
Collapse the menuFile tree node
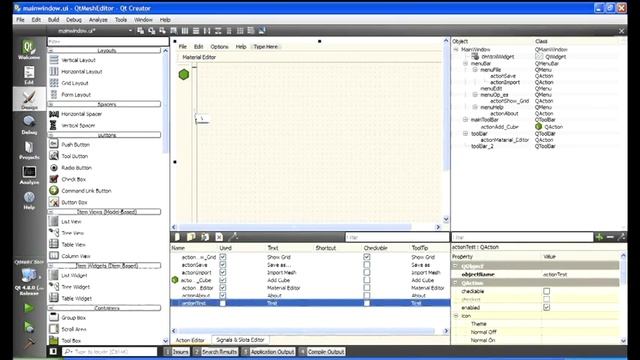click(x=475, y=70)
